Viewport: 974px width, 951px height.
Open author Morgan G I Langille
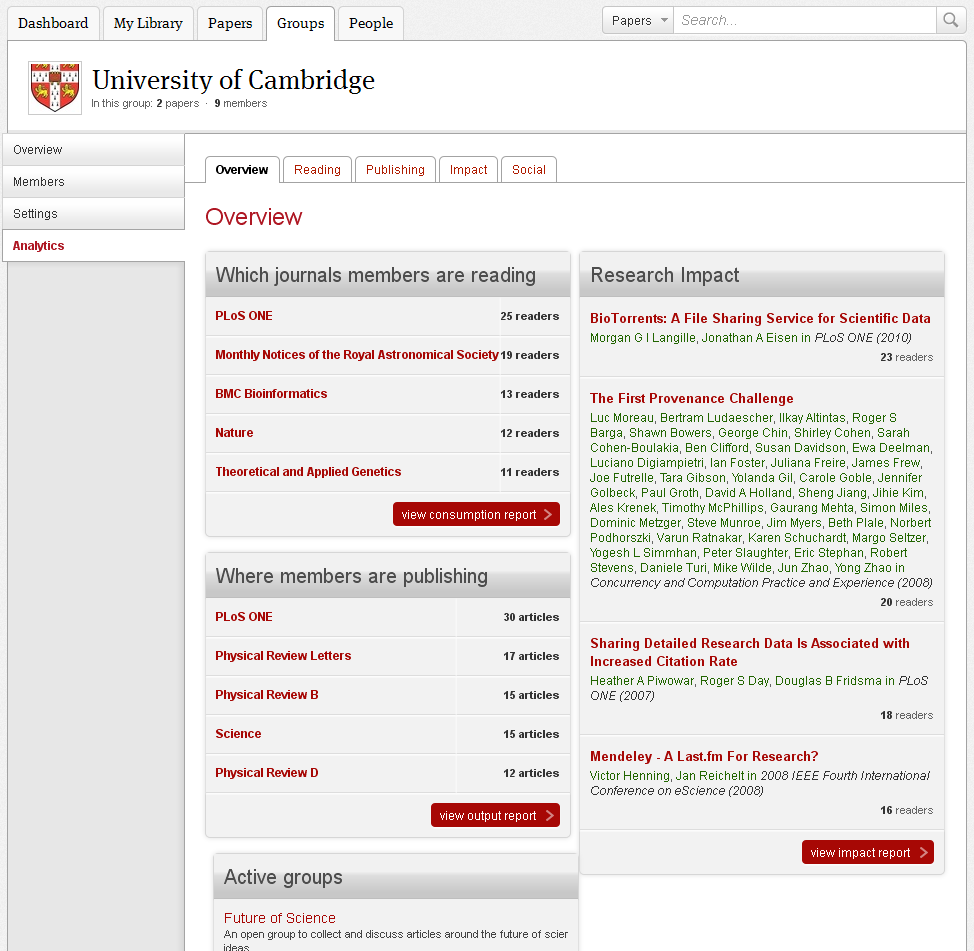643,338
